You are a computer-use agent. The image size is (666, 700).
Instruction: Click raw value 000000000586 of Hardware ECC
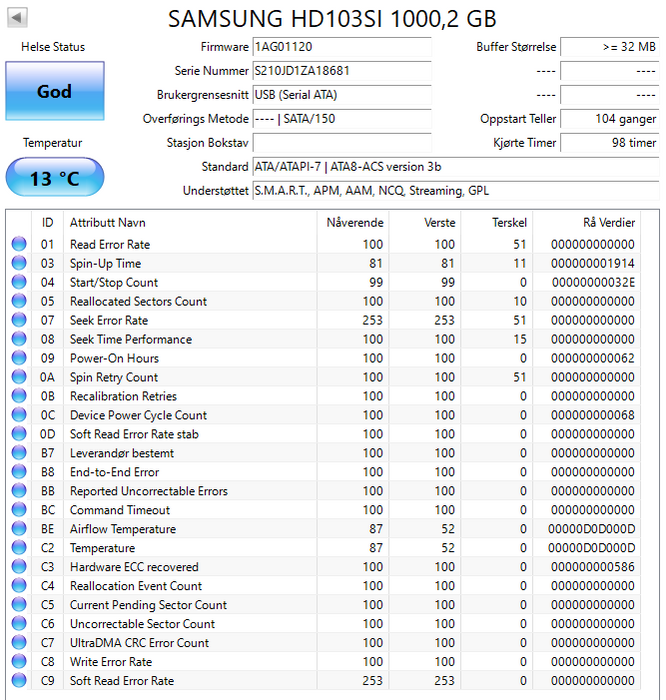(x=593, y=567)
